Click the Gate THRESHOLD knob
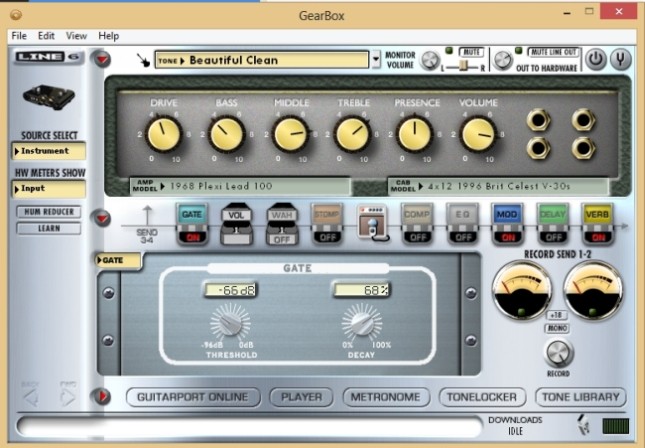645x448 pixels. click(230, 323)
